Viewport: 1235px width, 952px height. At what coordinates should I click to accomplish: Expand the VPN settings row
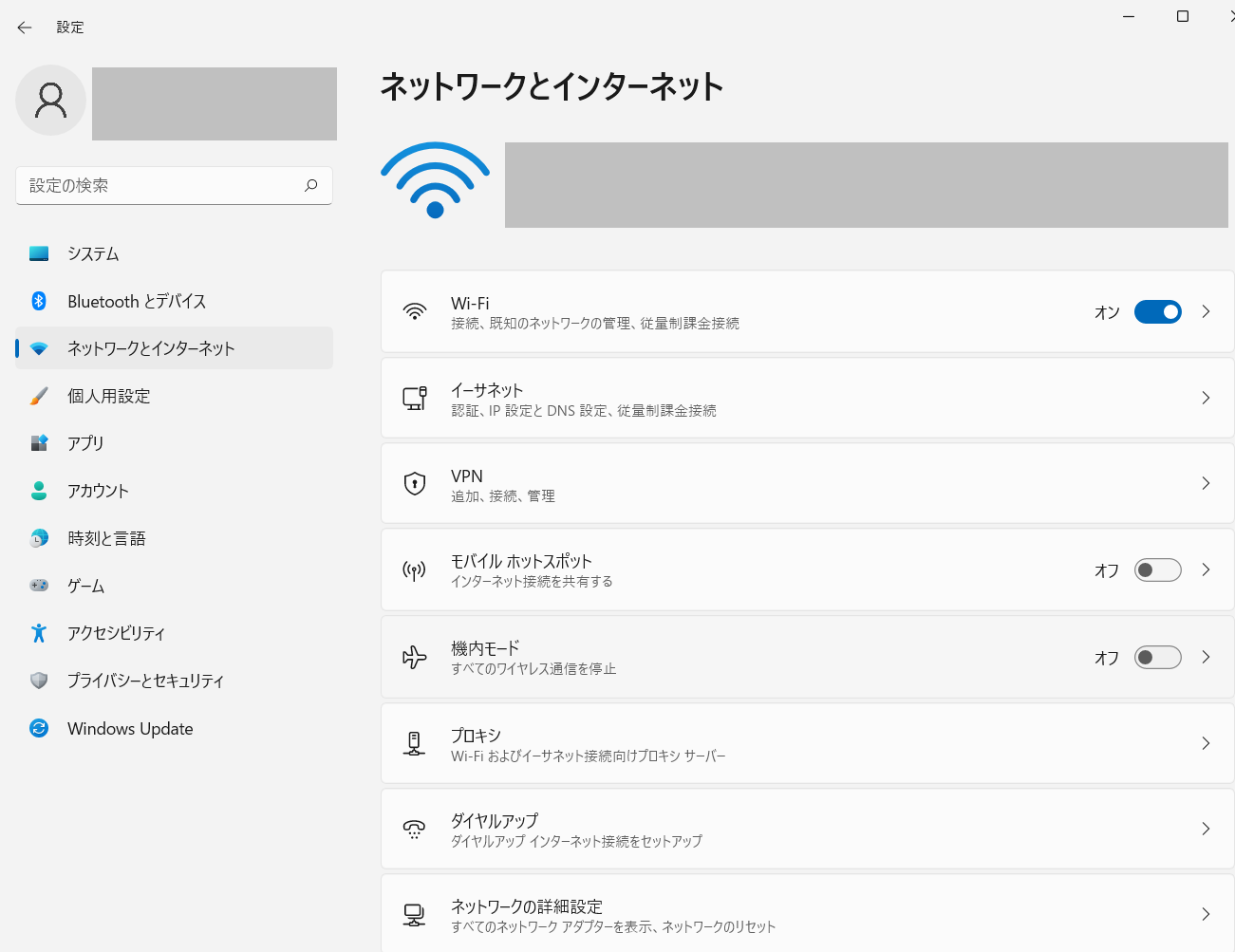point(1206,483)
